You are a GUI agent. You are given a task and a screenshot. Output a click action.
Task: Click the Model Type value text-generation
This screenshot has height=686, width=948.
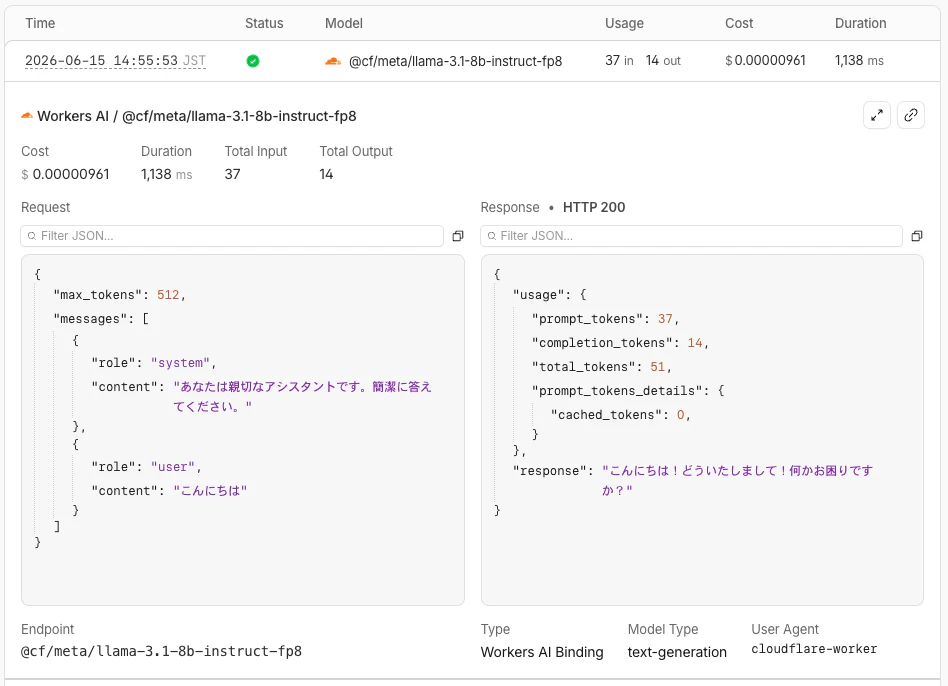pyautogui.click(x=677, y=652)
